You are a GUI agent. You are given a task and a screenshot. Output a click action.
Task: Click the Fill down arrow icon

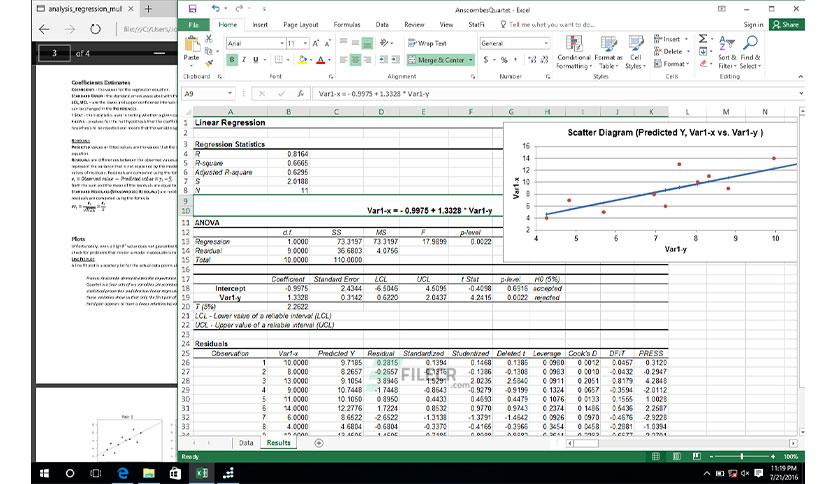click(703, 51)
